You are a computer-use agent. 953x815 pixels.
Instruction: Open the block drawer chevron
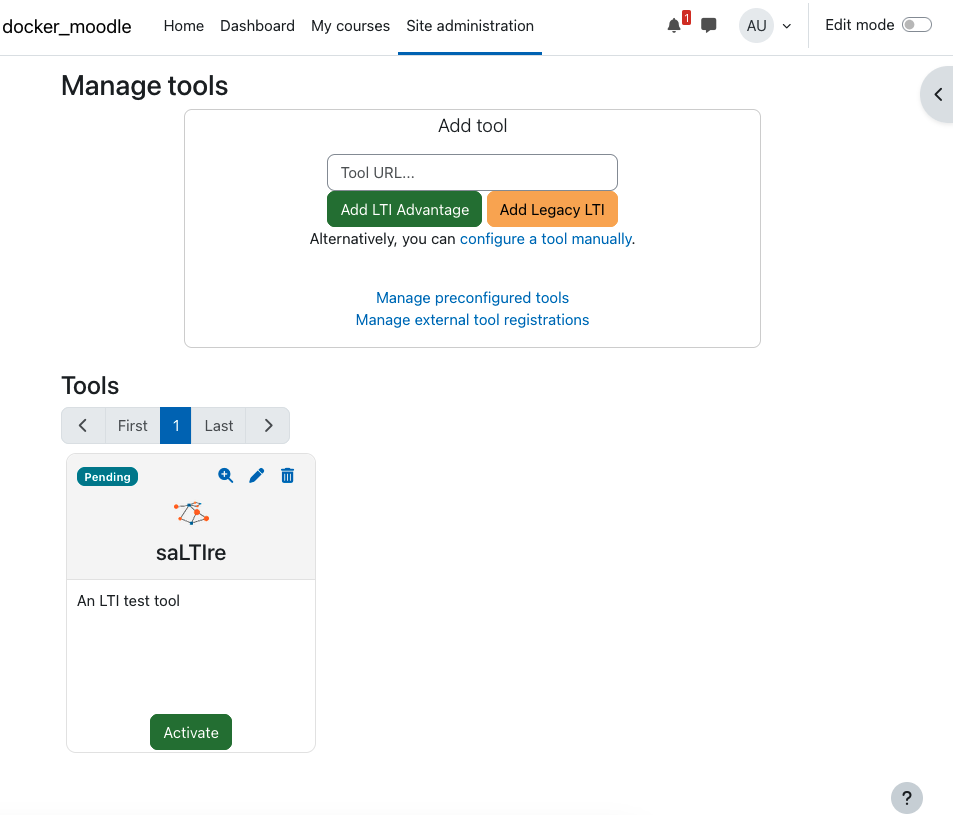(938, 95)
